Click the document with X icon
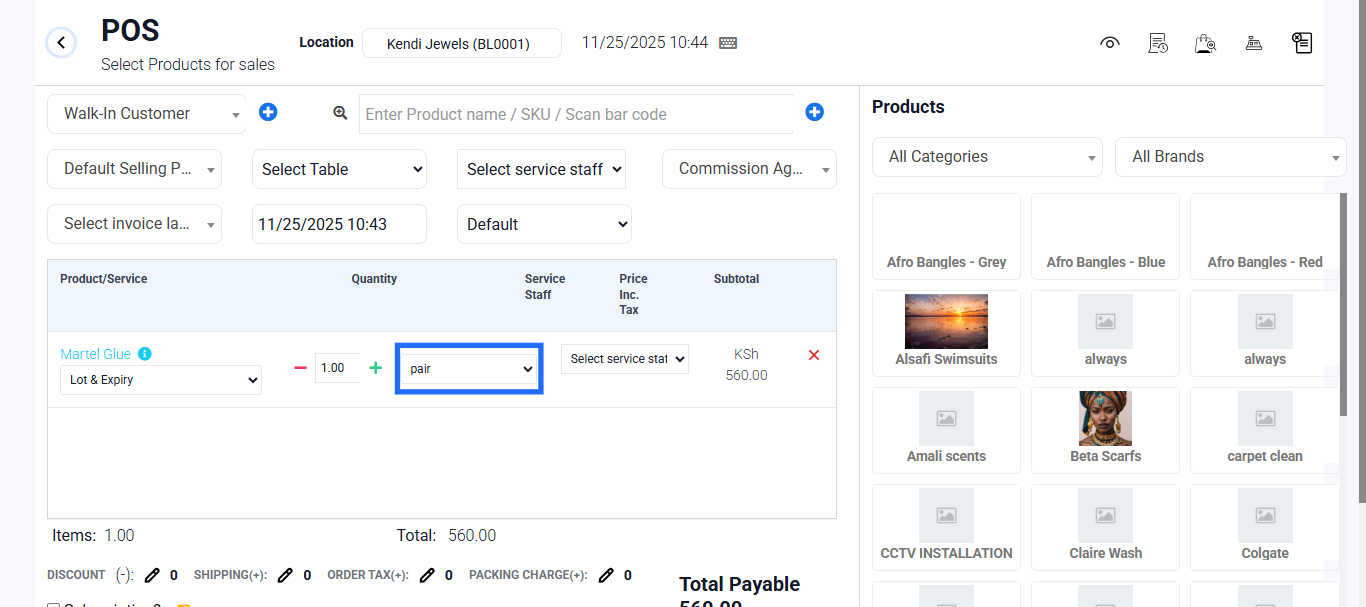 point(1302,43)
